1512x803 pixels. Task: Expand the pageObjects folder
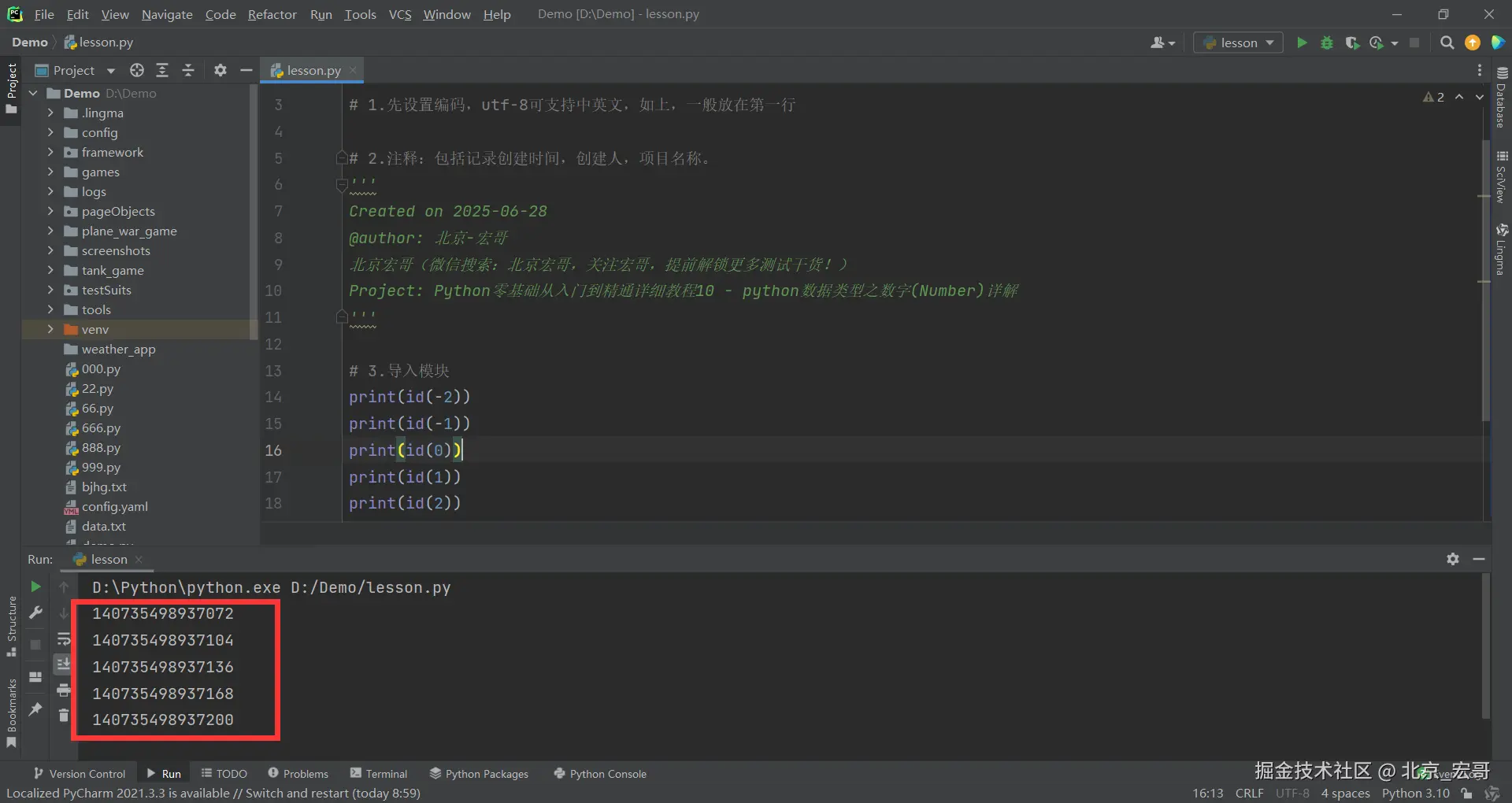tap(50, 211)
